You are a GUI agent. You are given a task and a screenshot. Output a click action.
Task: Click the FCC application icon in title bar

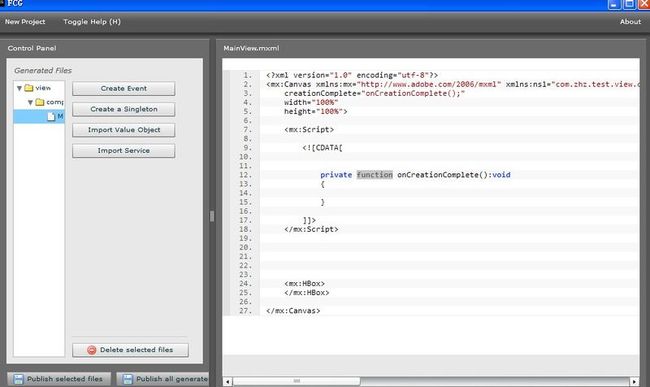(2, 3)
